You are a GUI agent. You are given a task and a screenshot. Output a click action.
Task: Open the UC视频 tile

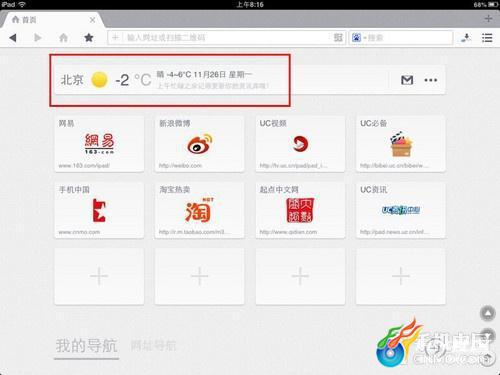(x=300, y=144)
